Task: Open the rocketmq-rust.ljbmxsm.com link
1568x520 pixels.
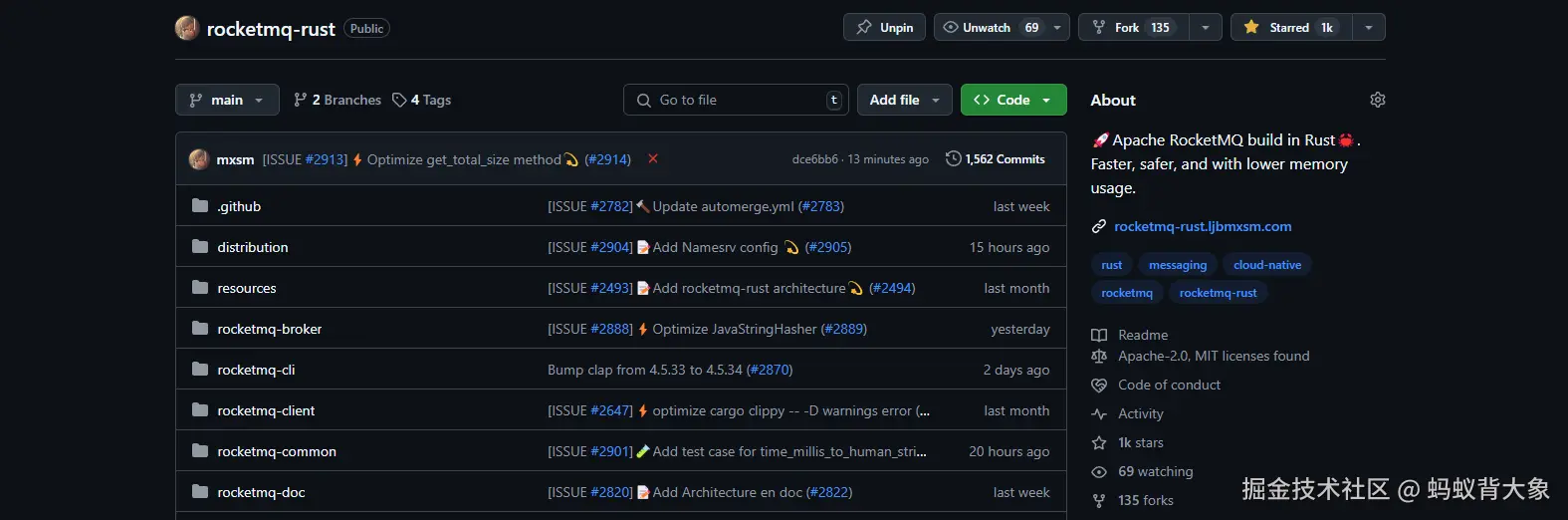Action: [x=1203, y=226]
